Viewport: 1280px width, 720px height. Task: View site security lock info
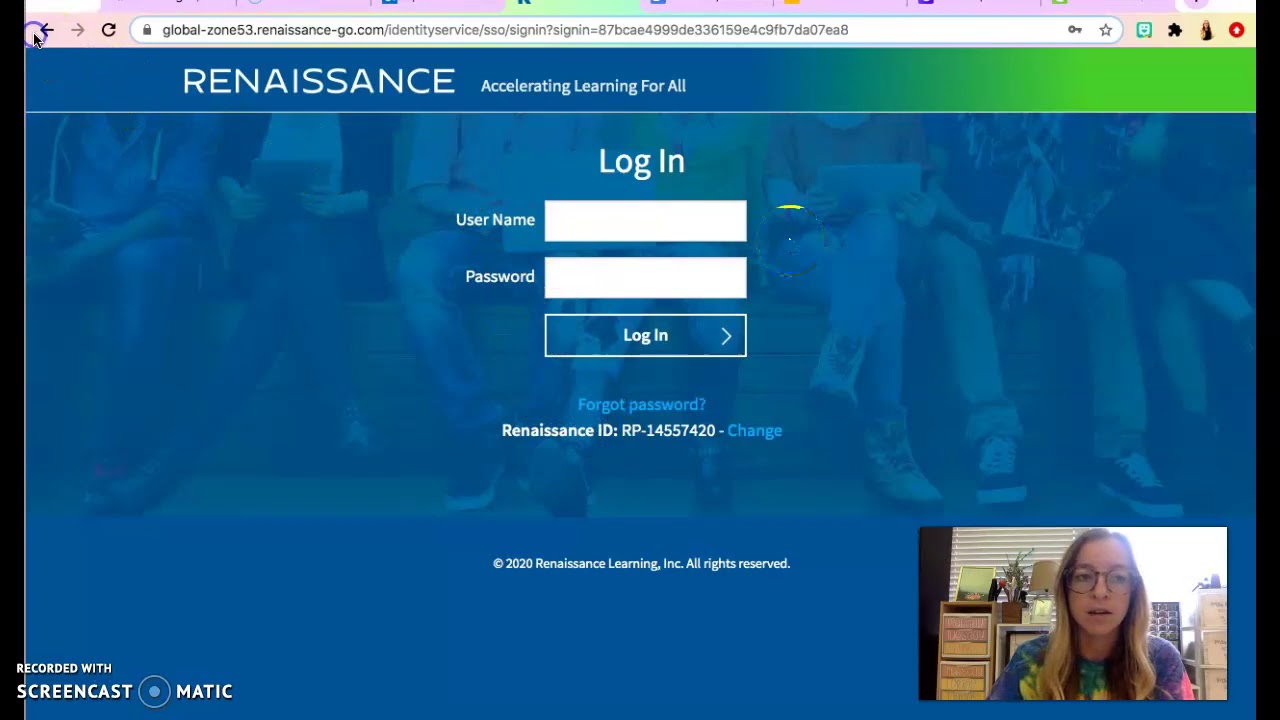tap(147, 30)
